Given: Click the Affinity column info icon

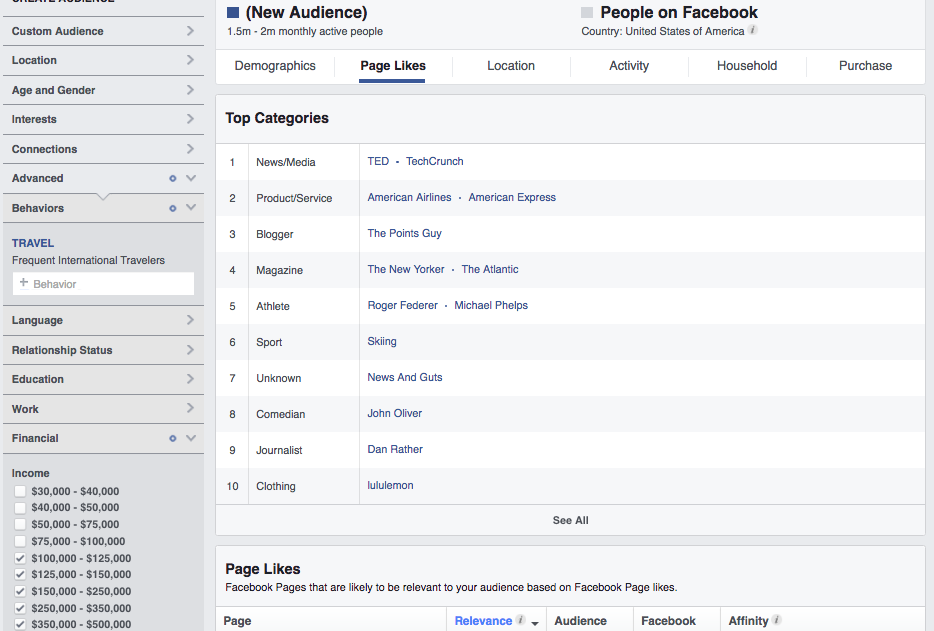Looking at the screenshot, I should pos(778,620).
